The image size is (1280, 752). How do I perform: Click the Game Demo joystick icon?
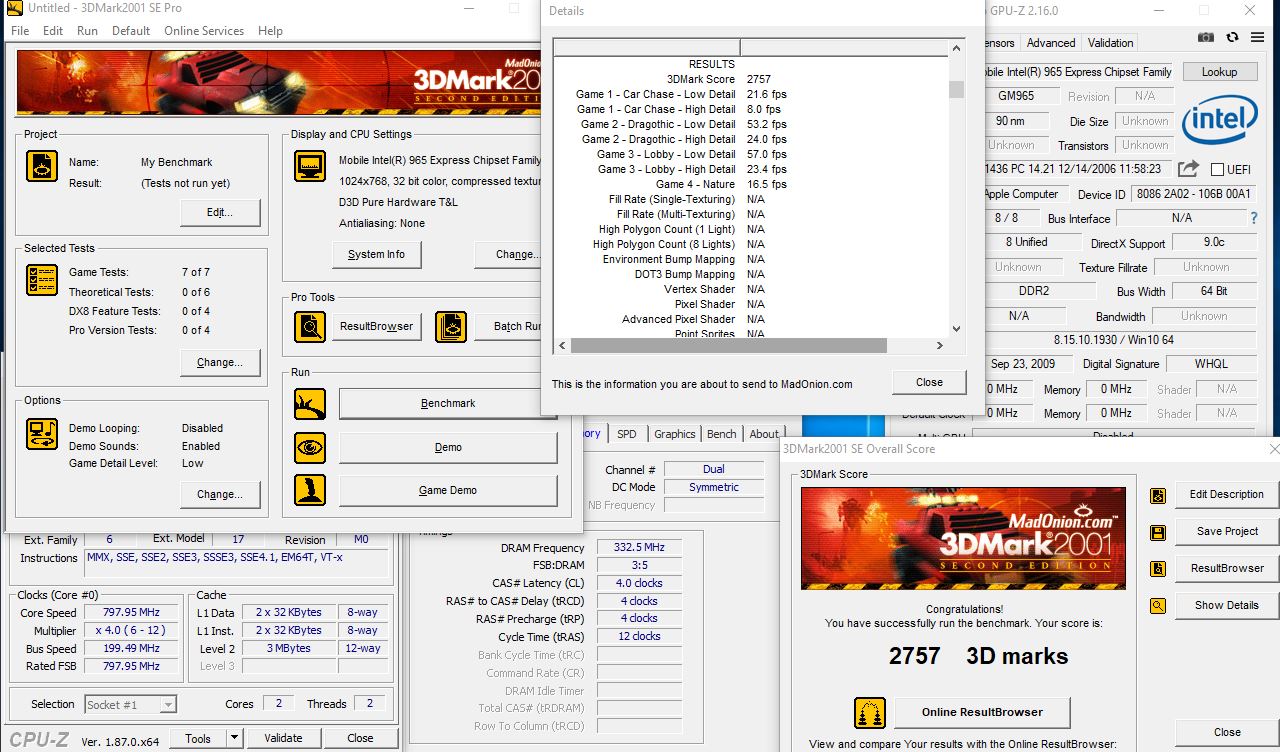(309, 490)
